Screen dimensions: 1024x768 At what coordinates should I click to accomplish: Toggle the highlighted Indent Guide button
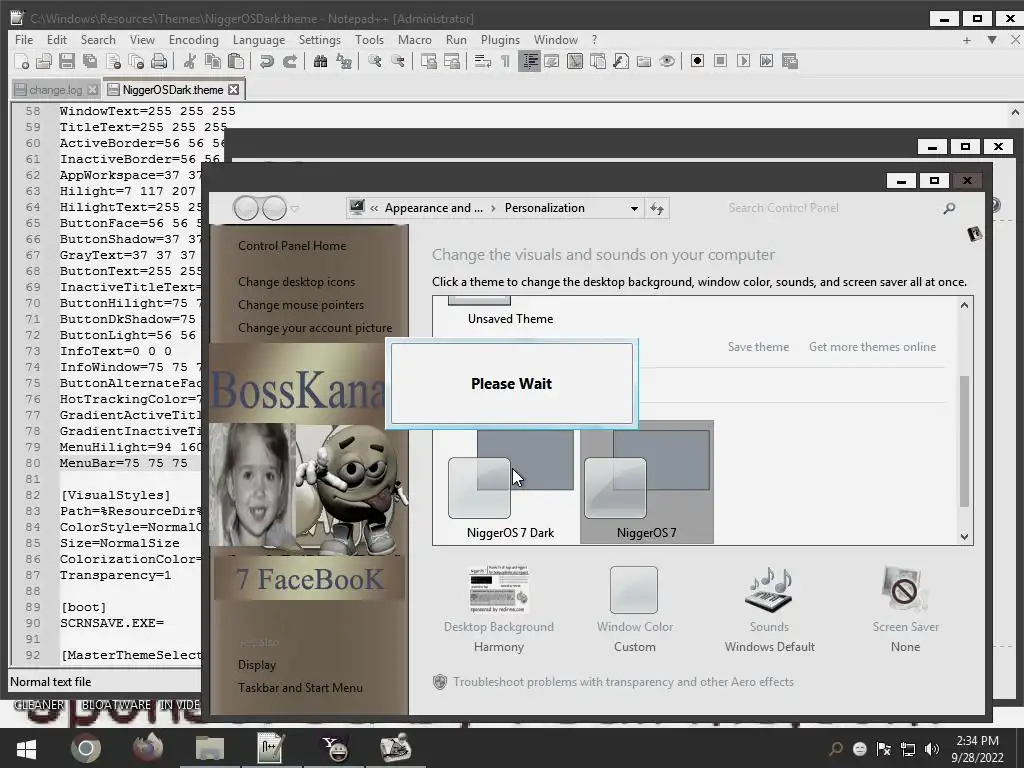tap(529, 61)
